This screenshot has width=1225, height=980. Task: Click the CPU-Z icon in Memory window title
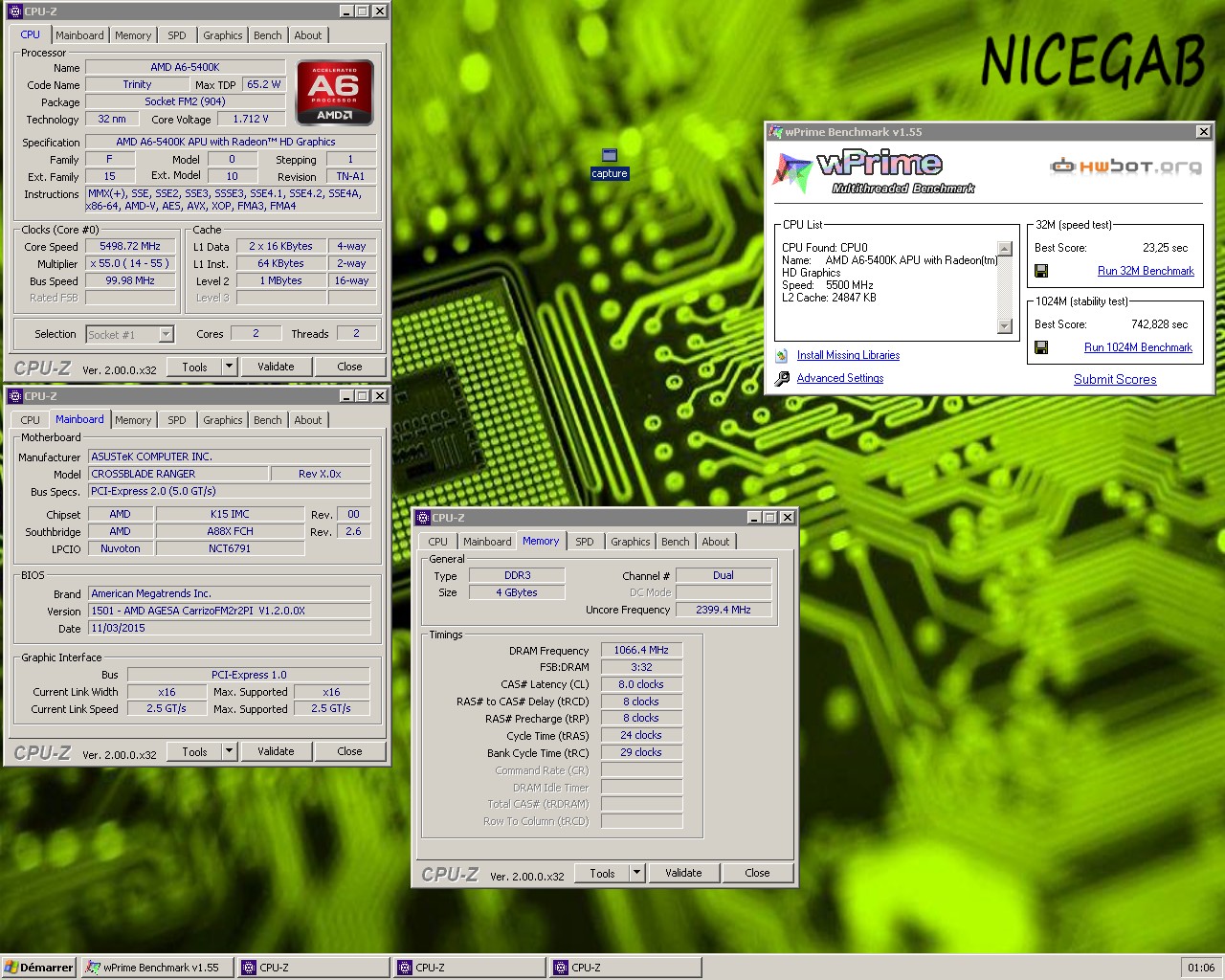[x=423, y=518]
